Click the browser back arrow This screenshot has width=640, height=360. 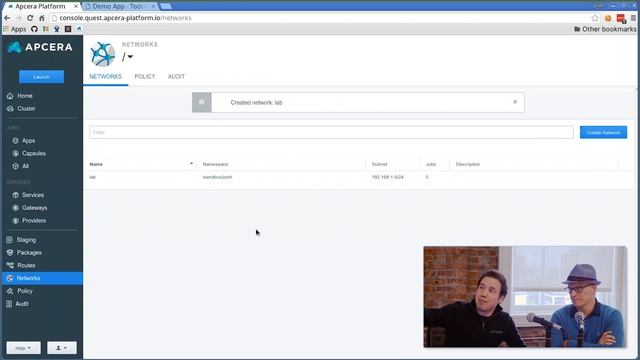point(7,18)
